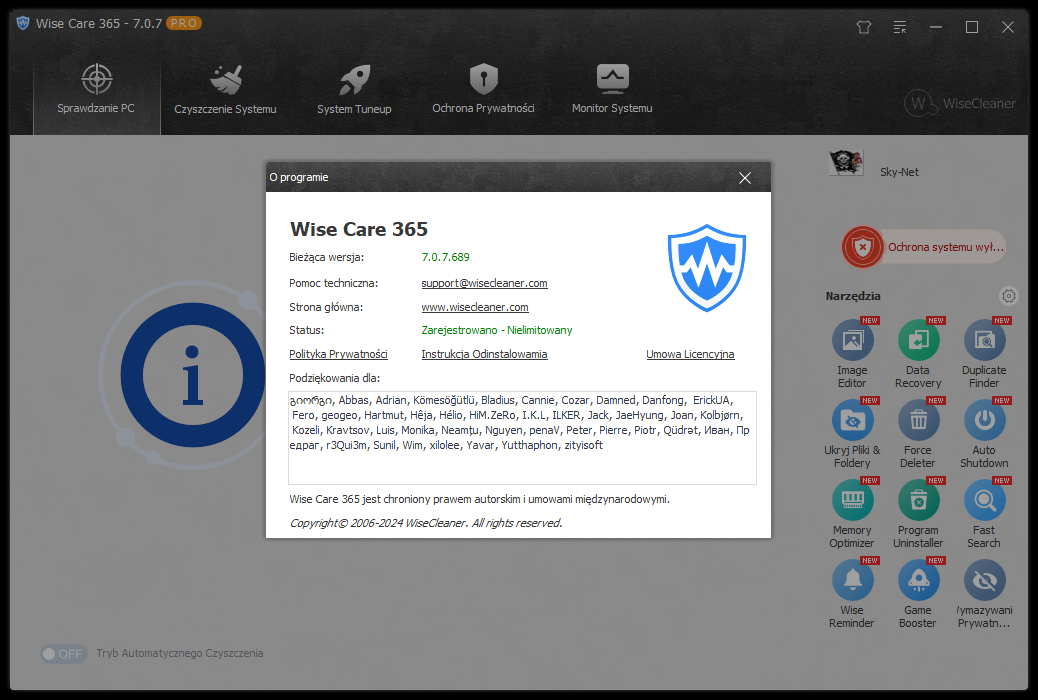Image resolution: width=1038 pixels, height=700 pixels.
Task: Launch the Duplicate Finder tool
Action: [984, 354]
